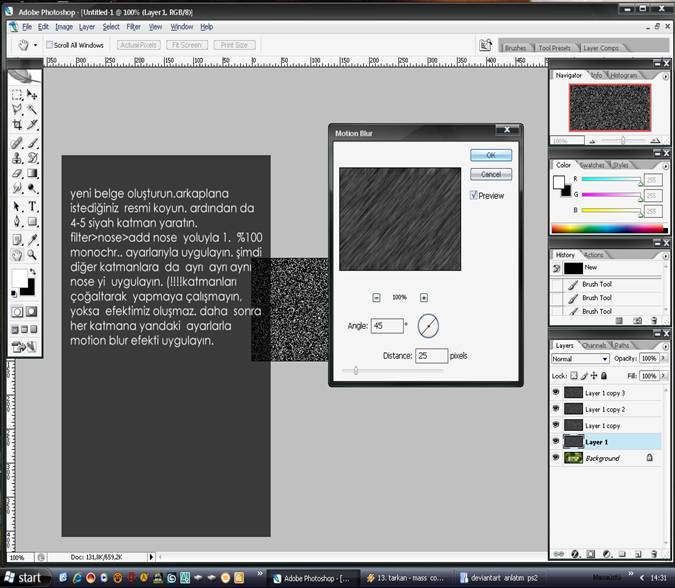Zoom out the Motion Blur preview
This screenshot has height=588, width=675.
pos(376,297)
